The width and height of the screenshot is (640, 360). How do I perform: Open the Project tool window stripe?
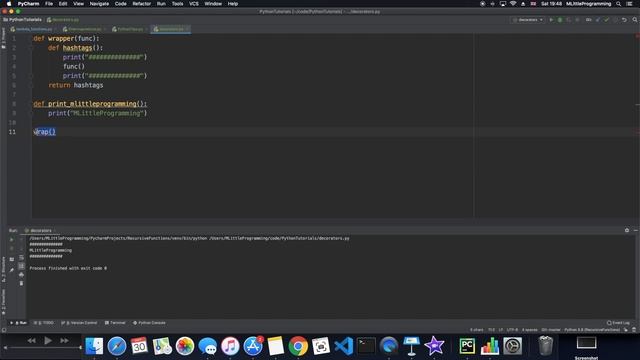pyautogui.click(x=3, y=38)
